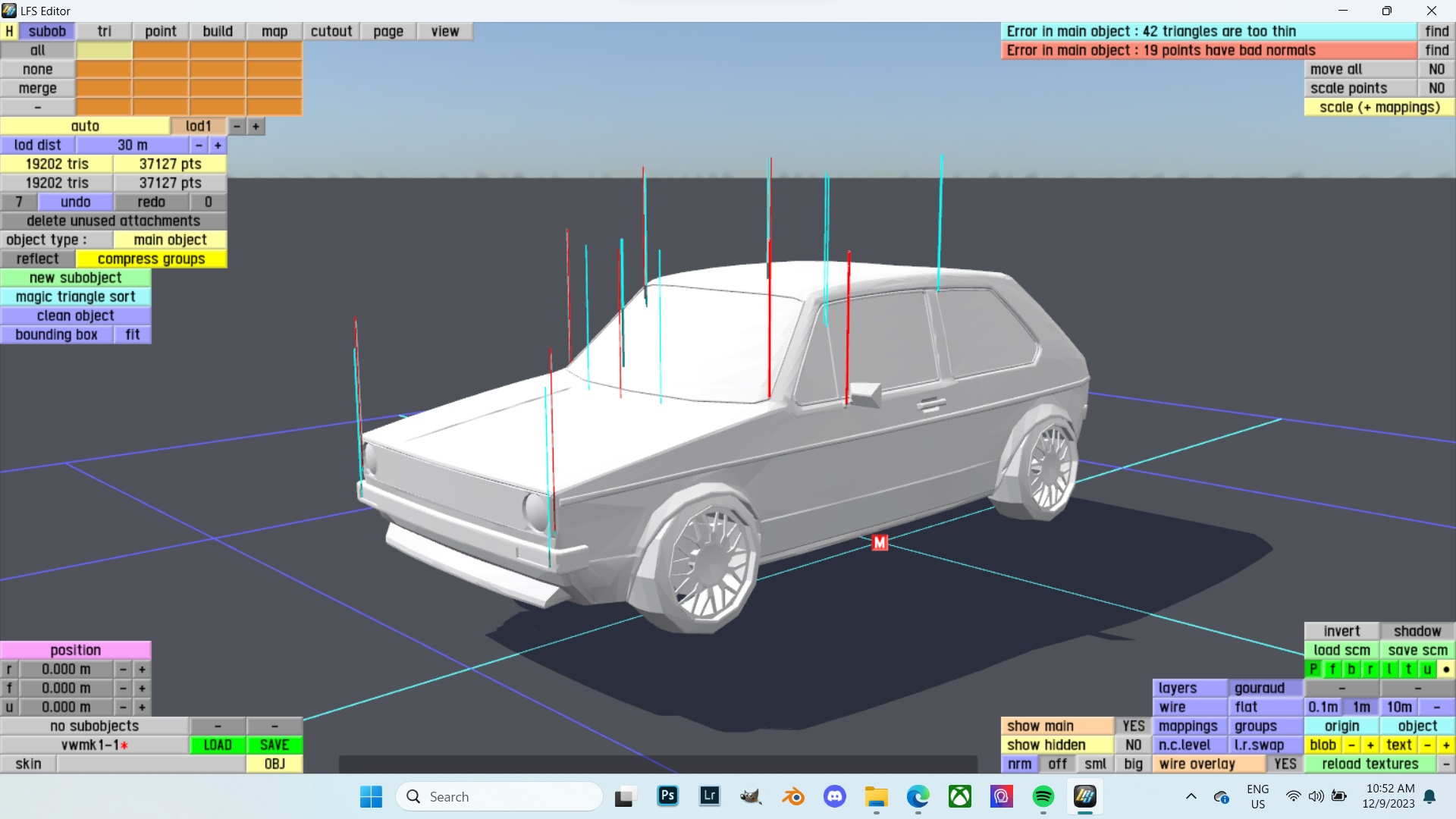The width and height of the screenshot is (1456, 819).
Task: Open Photoshop from the taskbar
Action: [x=667, y=796]
